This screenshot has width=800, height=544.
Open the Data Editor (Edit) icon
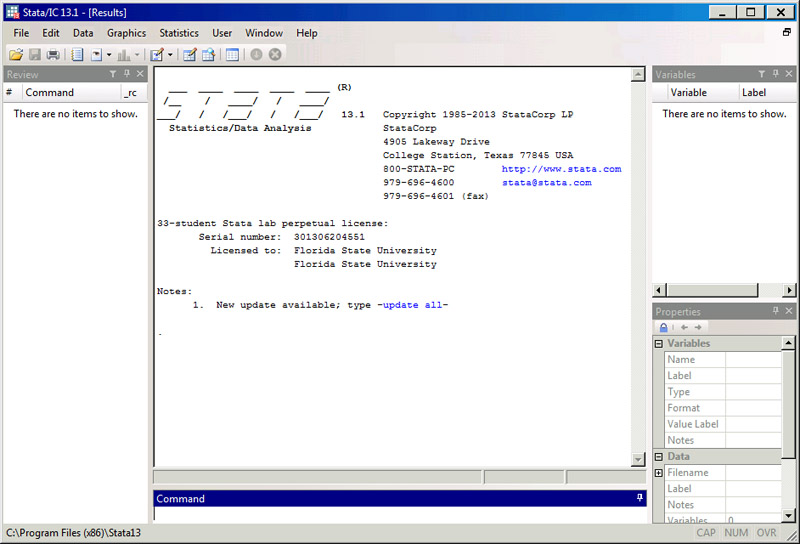(x=189, y=54)
